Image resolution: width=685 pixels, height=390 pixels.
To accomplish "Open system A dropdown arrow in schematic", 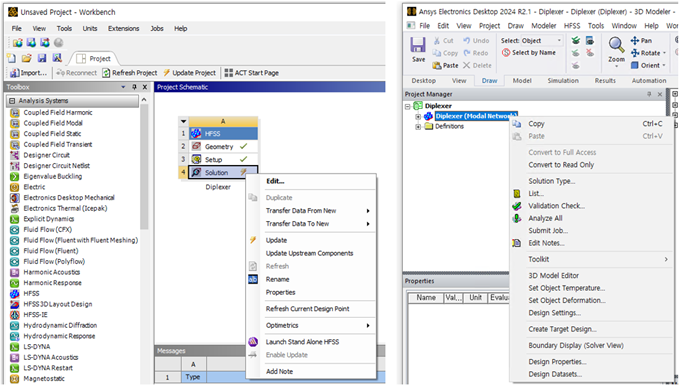I will (183, 121).
